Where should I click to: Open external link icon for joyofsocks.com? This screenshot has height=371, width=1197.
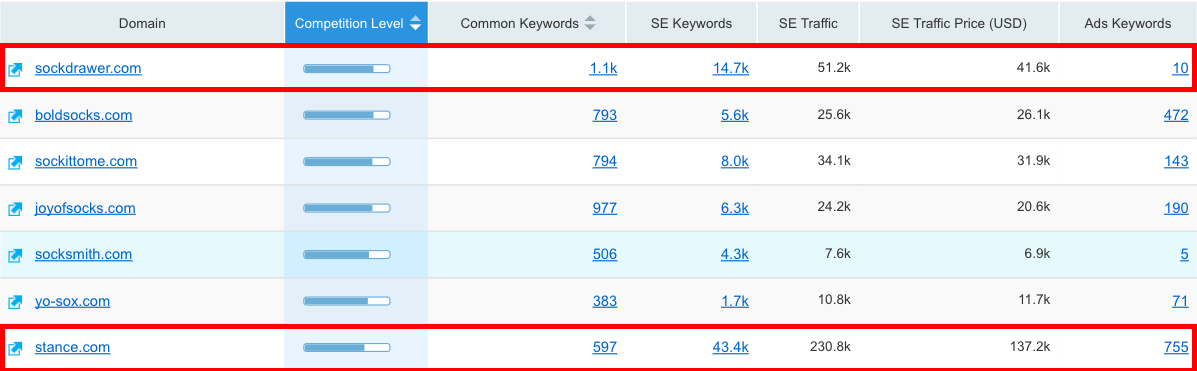[15, 209]
